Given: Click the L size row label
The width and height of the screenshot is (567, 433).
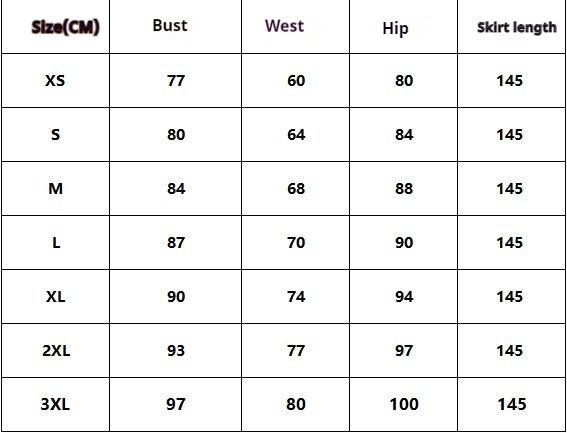Looking at the screenshot, I should (56, 243).
